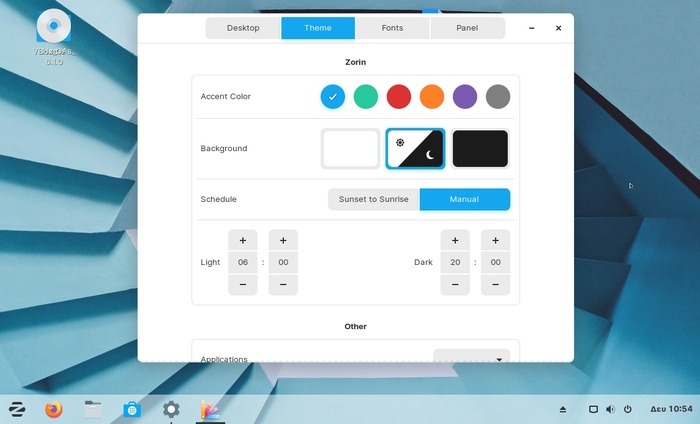The image size is (700, 424).
Task: Click the power icon in tray
Action: click(x=628, y=409)
